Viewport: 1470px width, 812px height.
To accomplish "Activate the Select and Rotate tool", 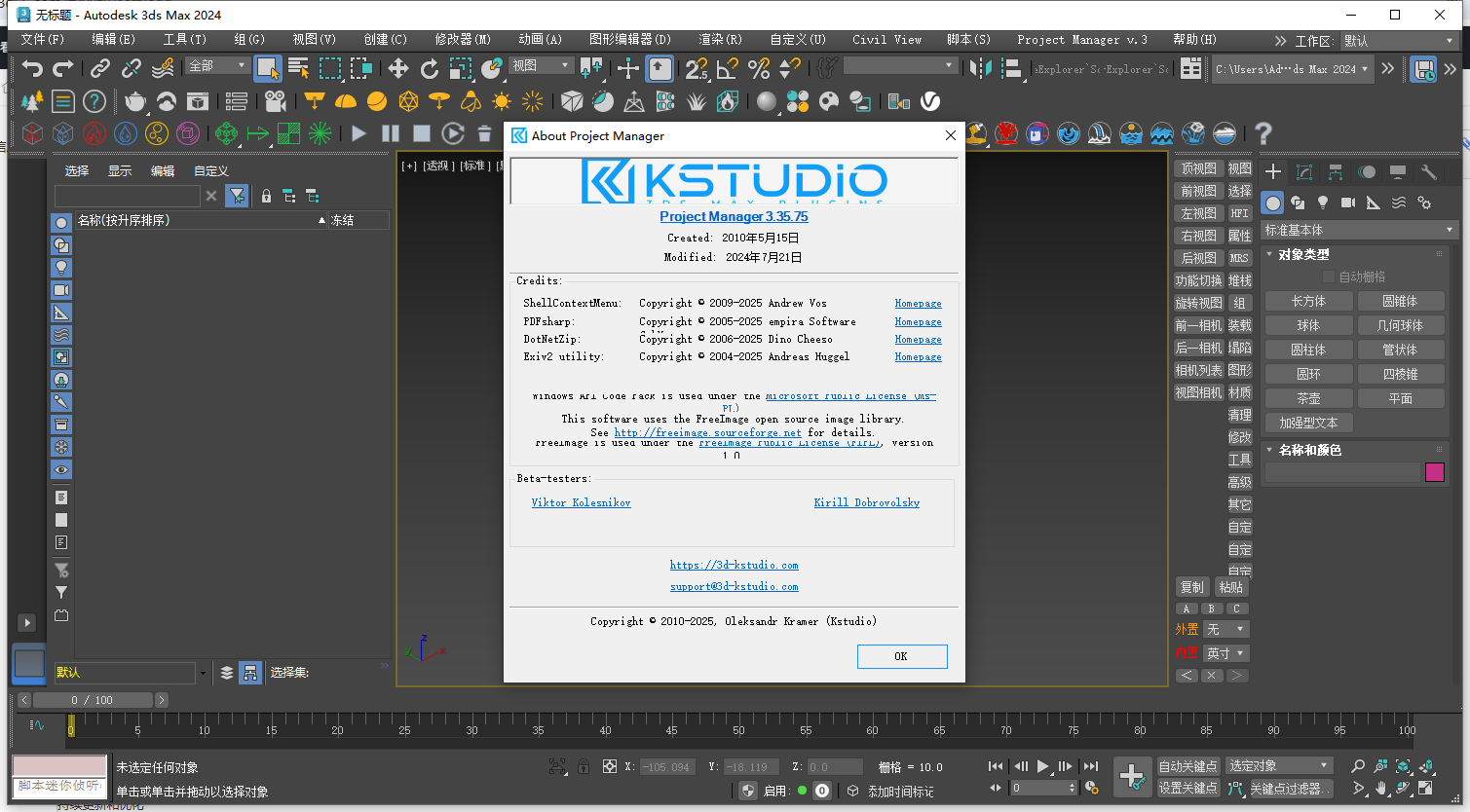I will (430, 68).
